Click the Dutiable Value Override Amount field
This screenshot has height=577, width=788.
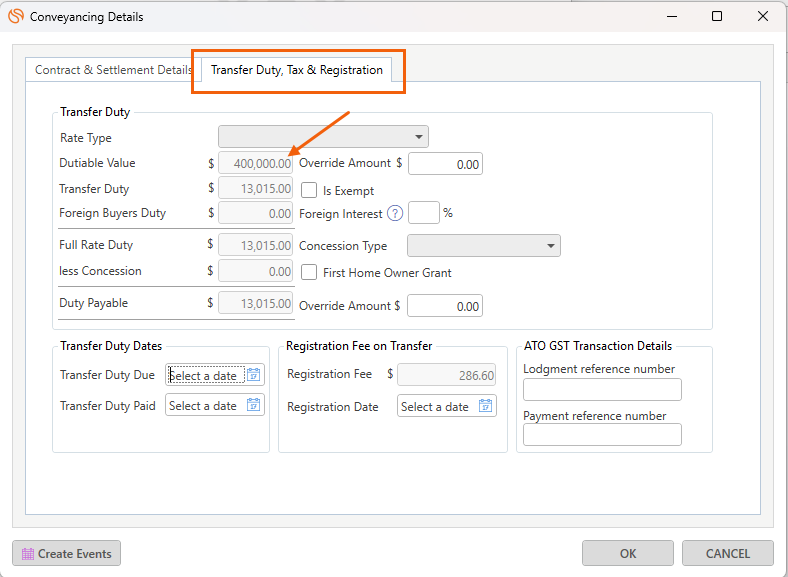pyautogui.click(x=445, y=164)
